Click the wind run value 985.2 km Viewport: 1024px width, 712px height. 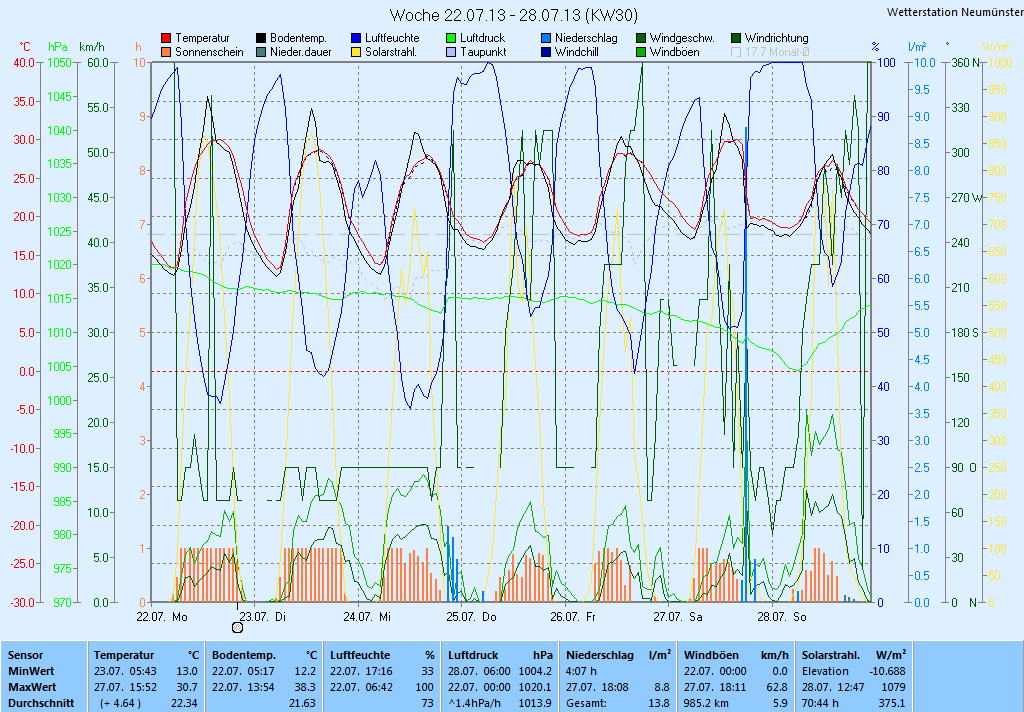coord(708,704)
